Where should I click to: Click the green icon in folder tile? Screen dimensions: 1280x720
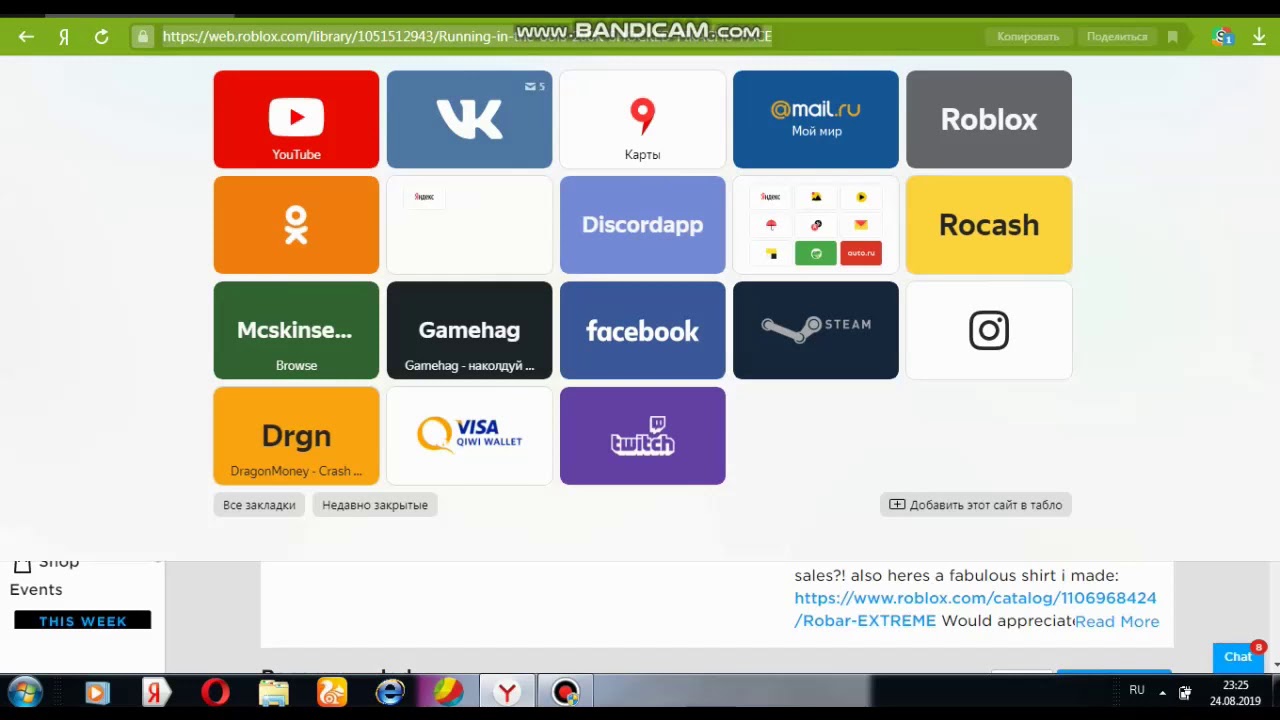coord(816,253)
